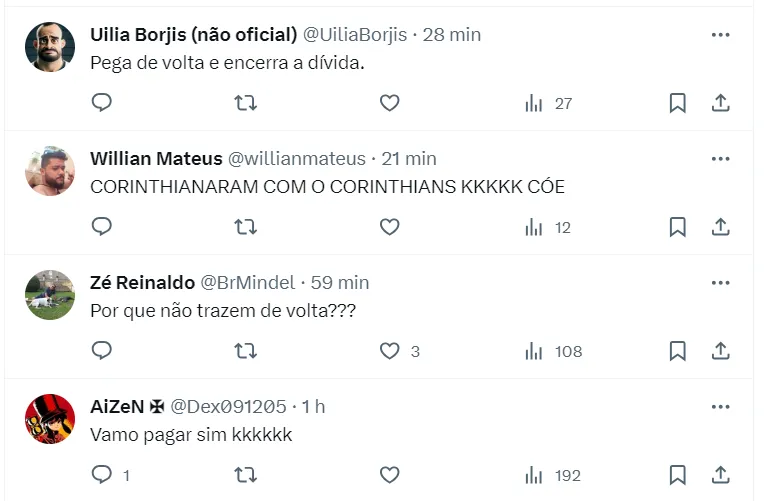
Task: Open the 59 min timestamp link
Action: (x=340, y=283)
